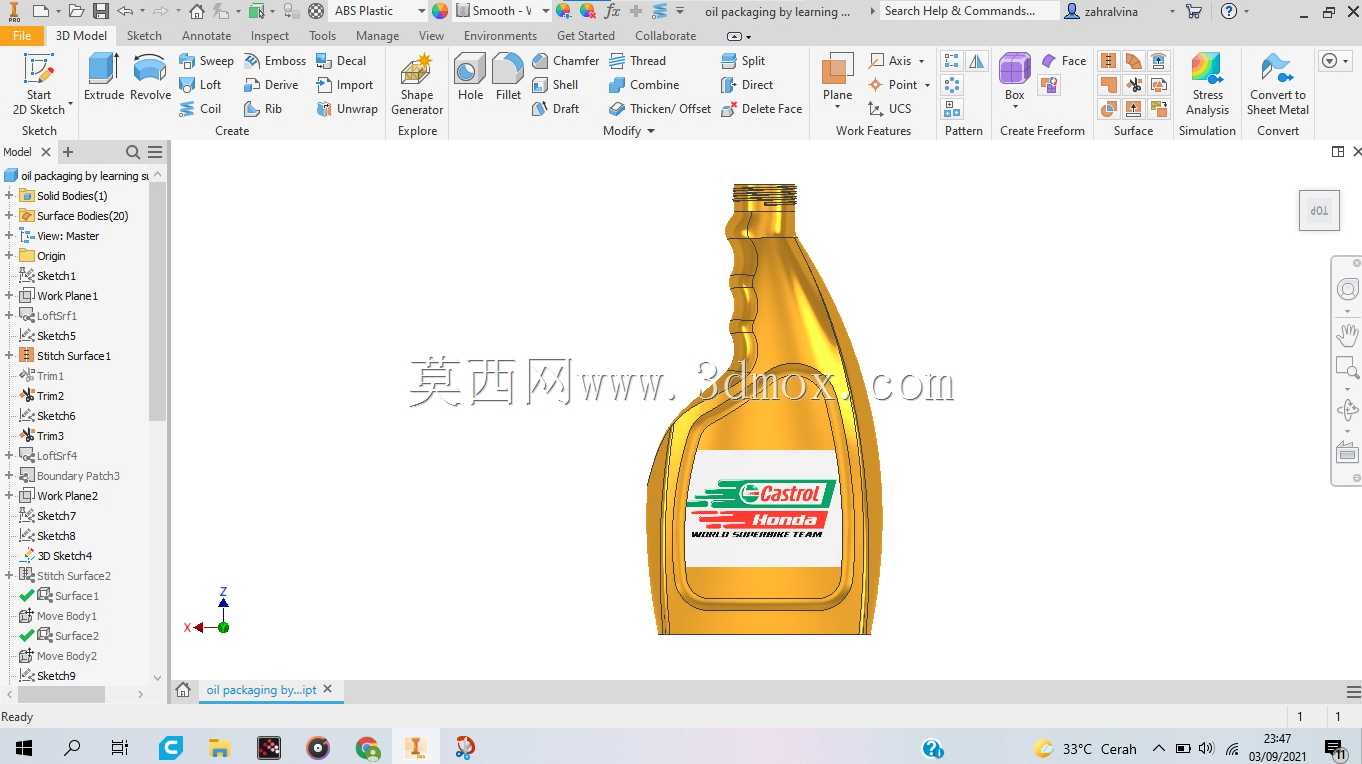This screenshot has width=1362, height=764.
Task: Select the Pan navigation tool
Action: coord(1347,333)
